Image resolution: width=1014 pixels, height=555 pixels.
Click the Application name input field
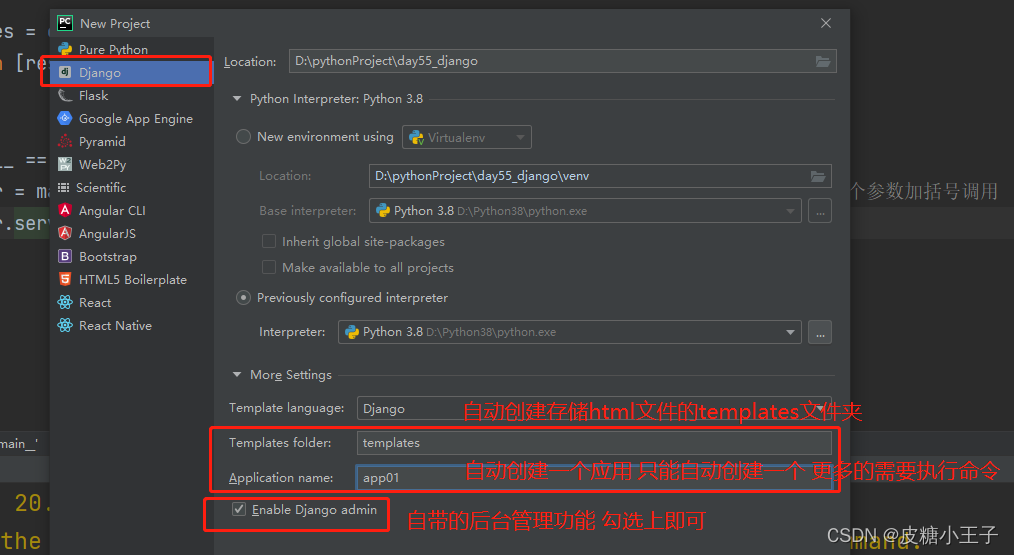click(594, 478)
